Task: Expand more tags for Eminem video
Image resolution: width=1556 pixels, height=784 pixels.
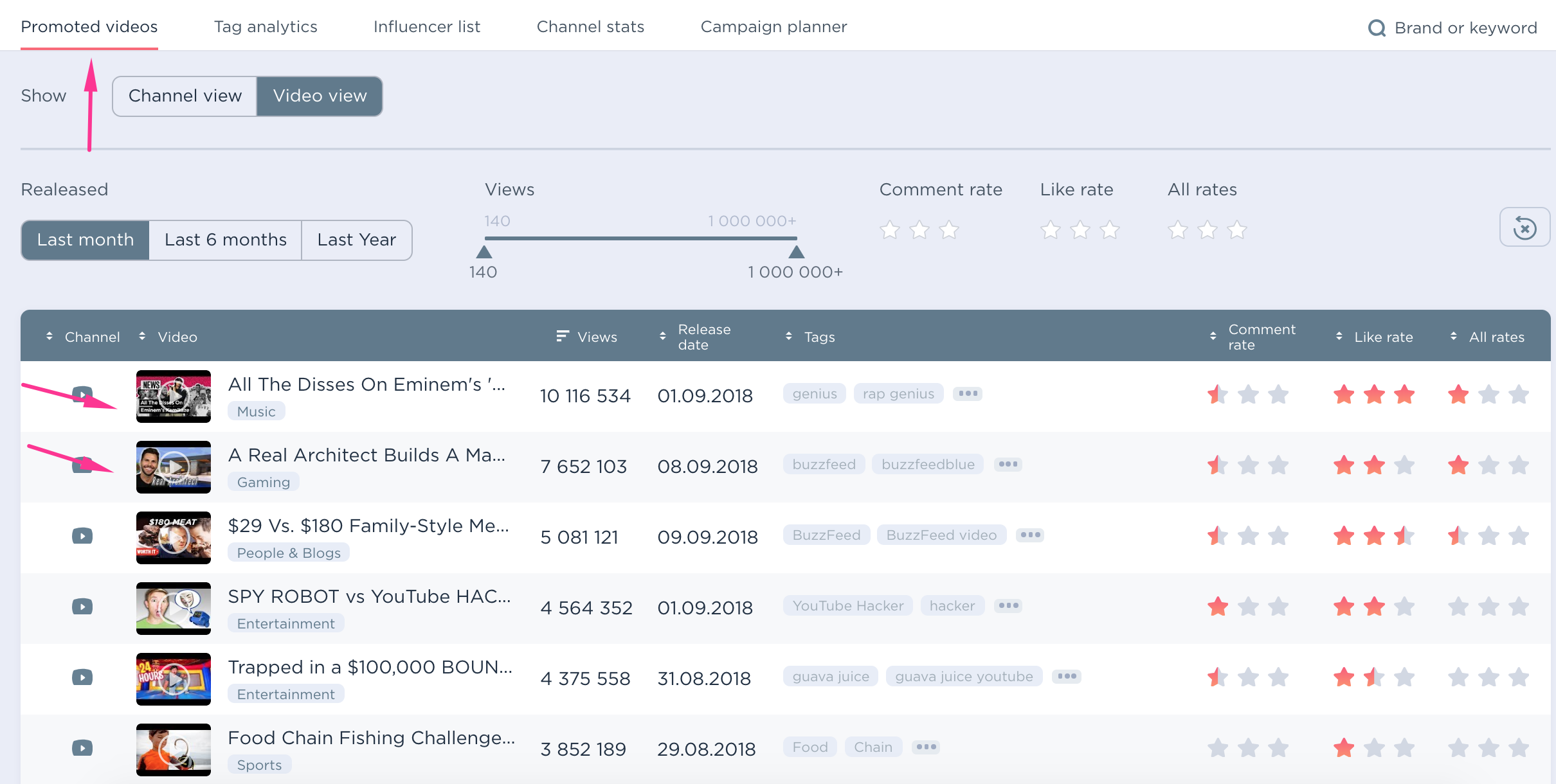Action: (x=968, y=393)
